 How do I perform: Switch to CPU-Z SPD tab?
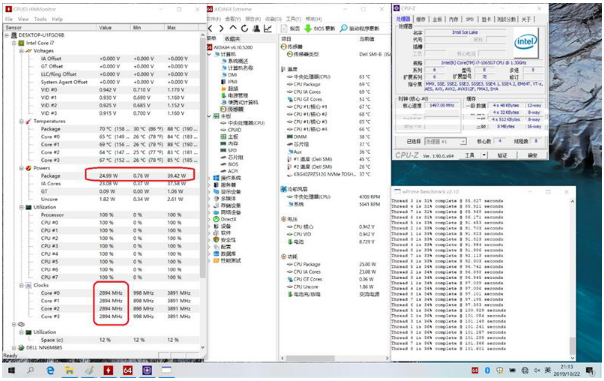(470, 19)
